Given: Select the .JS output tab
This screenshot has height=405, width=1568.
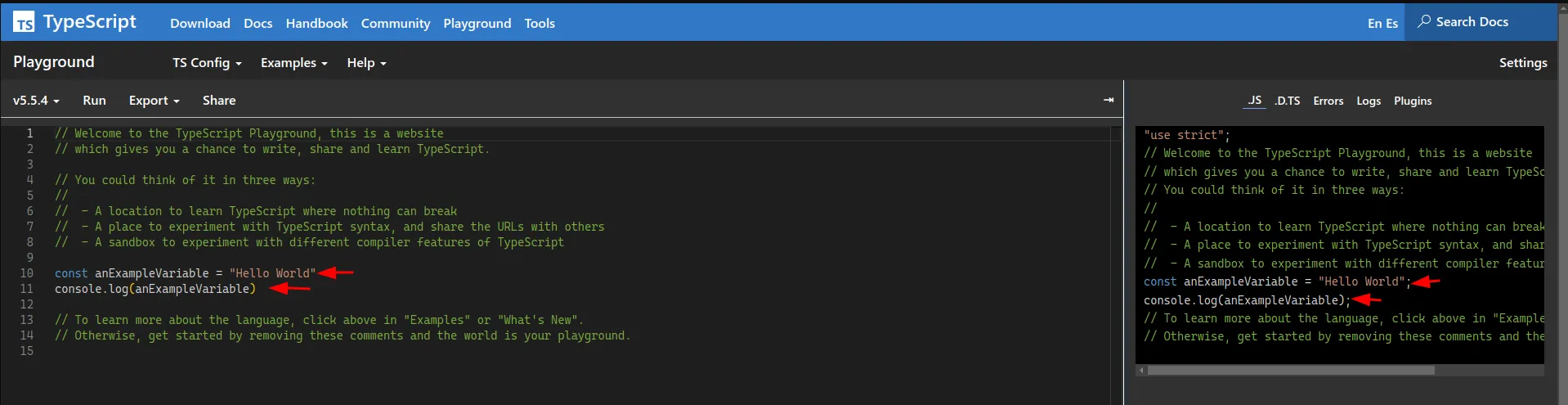Looking at the screenshot, I should click(1255, 101).
